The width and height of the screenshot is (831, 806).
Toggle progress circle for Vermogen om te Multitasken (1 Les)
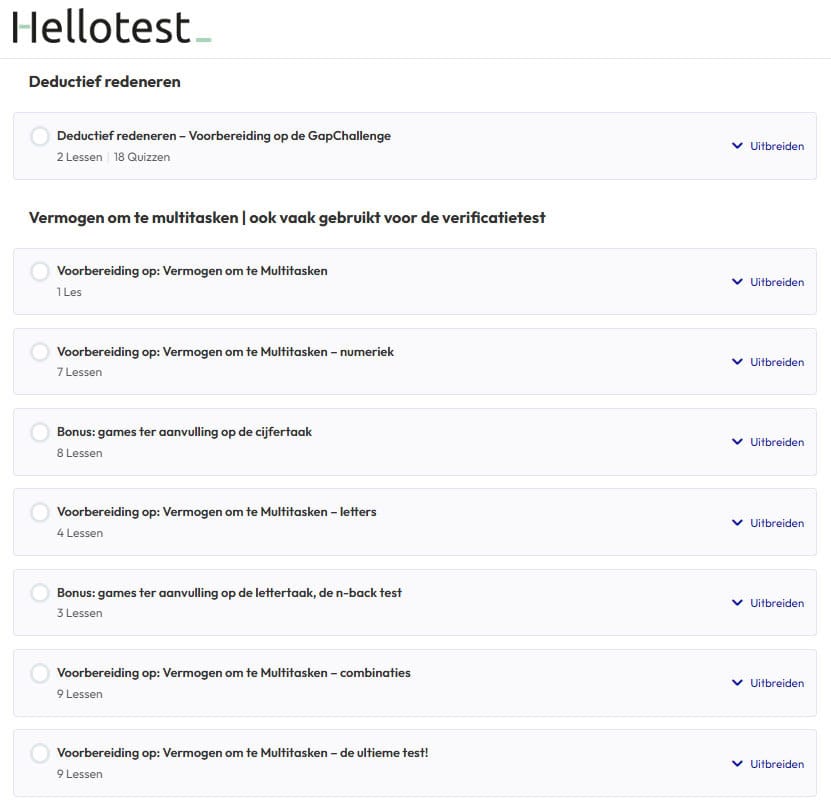(x=40, y=271)
